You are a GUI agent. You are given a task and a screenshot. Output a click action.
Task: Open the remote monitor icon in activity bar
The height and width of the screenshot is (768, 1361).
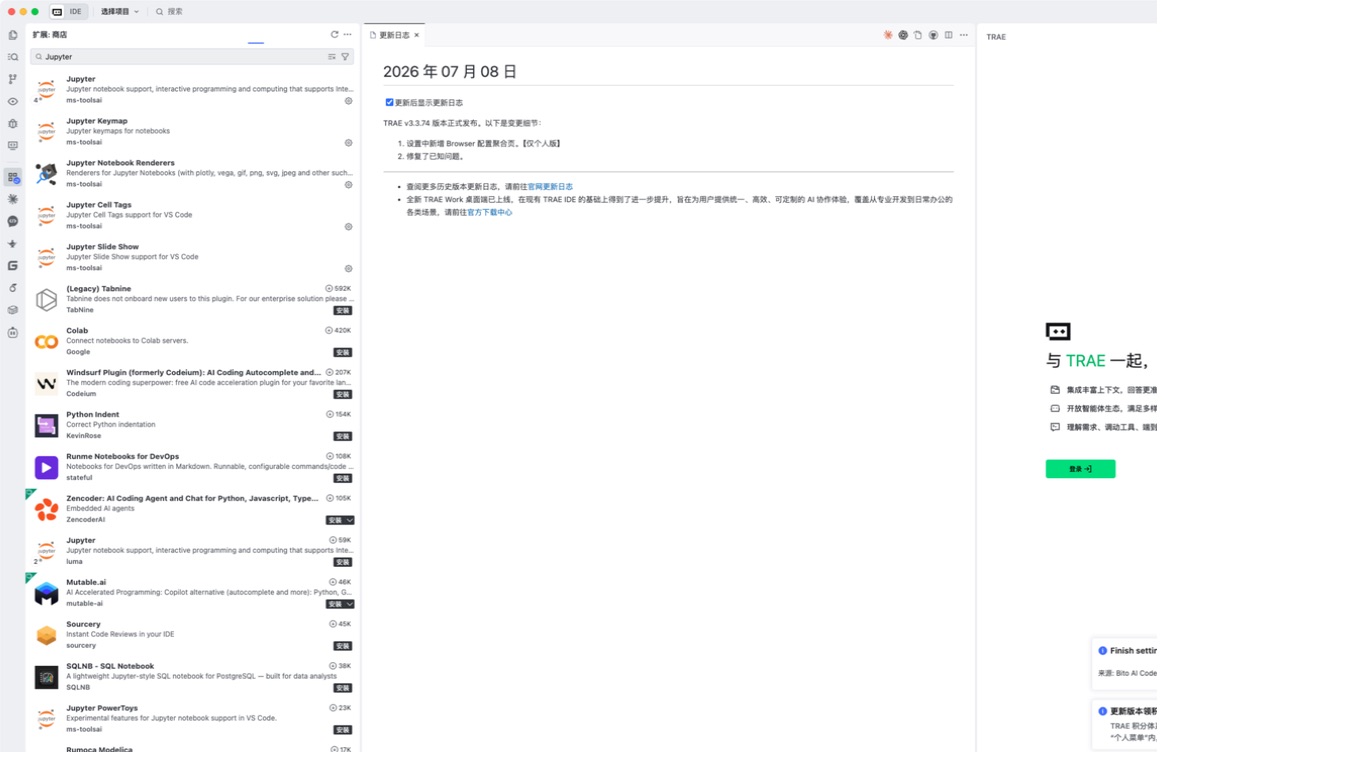pos(13,146)
